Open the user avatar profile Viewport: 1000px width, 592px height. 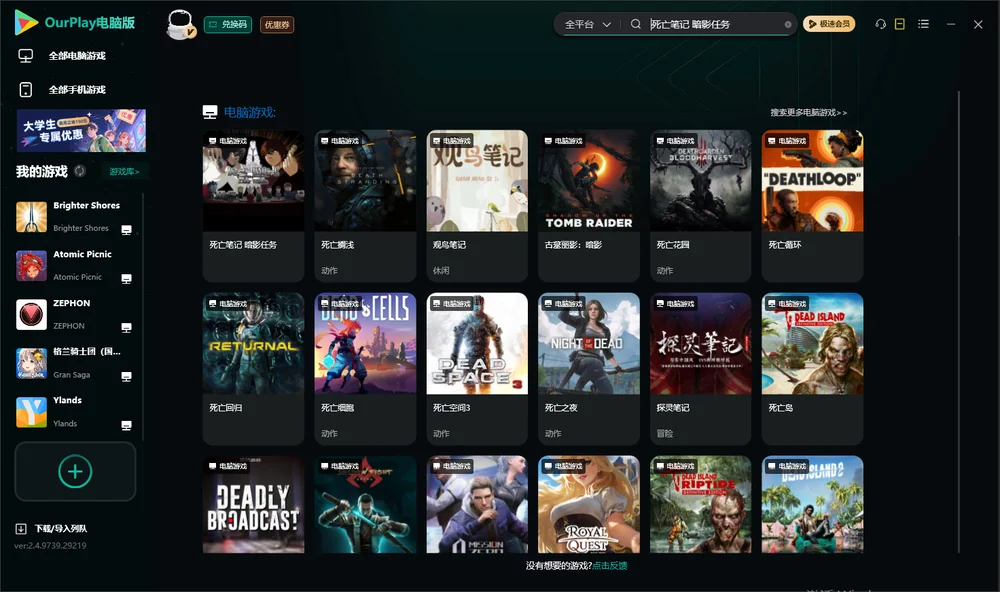(180, 24)
